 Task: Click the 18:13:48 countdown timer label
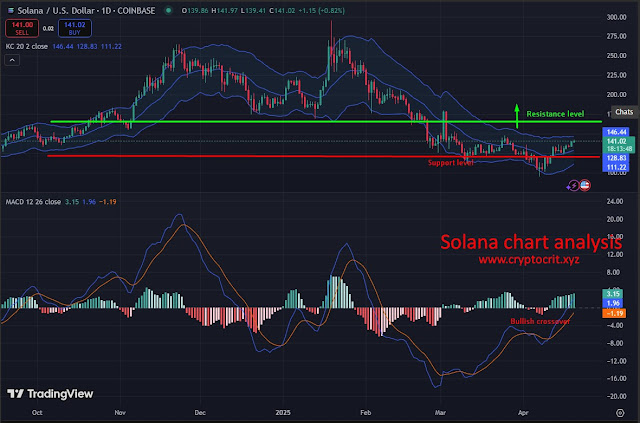[x=620, y=149]
